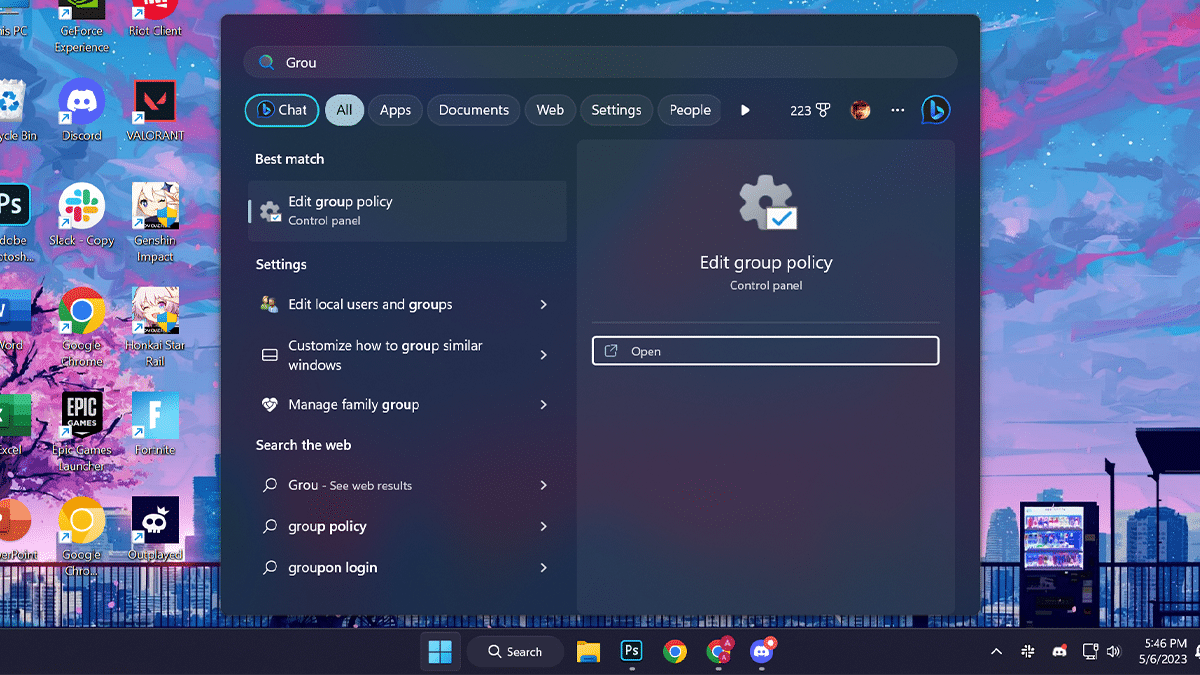Image resolution: width=1200 pixels, height=675 pixels.
Task: Open Epic Games Launcher desktop icon
Action: pos(82,432)
